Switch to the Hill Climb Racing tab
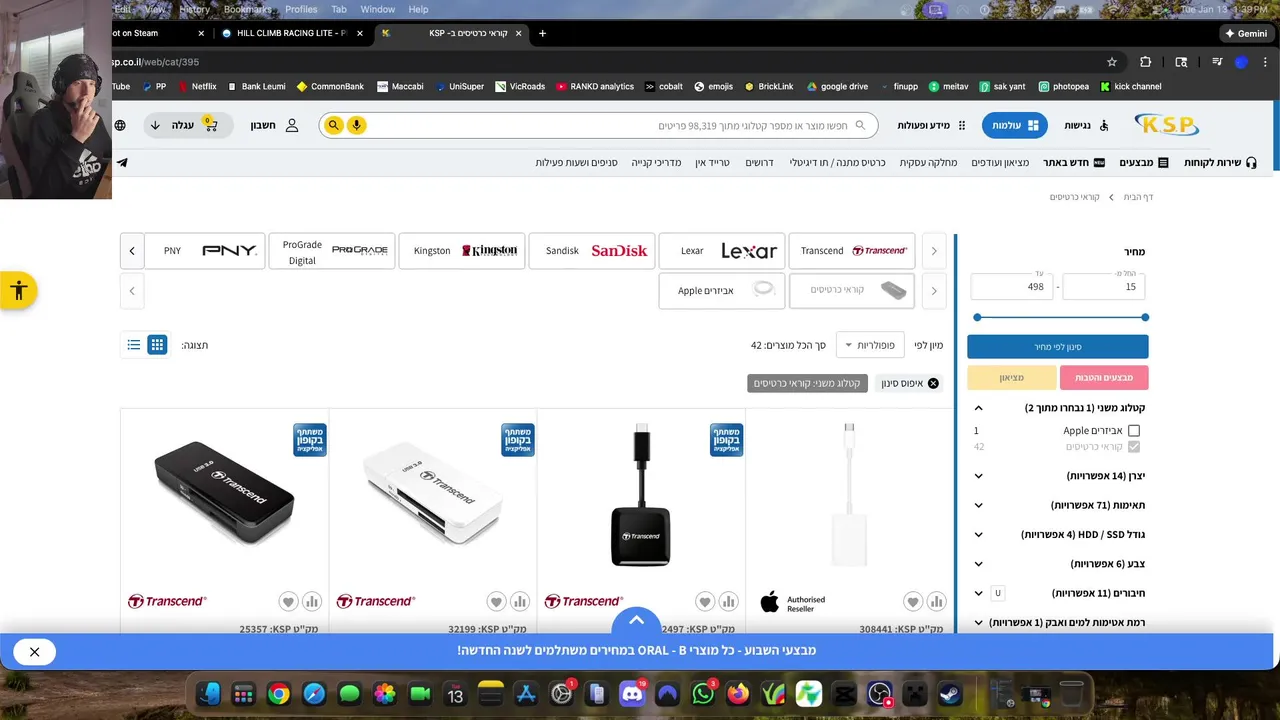1280x720 pixels. coord(291,33)
